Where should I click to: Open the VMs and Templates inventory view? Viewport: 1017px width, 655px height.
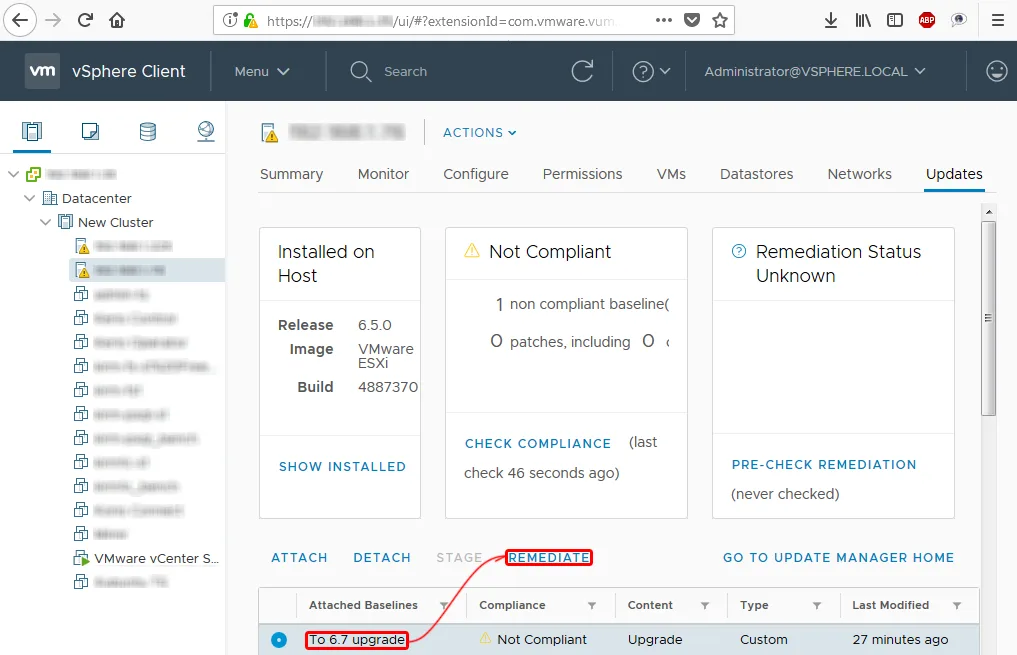point(90,132)
